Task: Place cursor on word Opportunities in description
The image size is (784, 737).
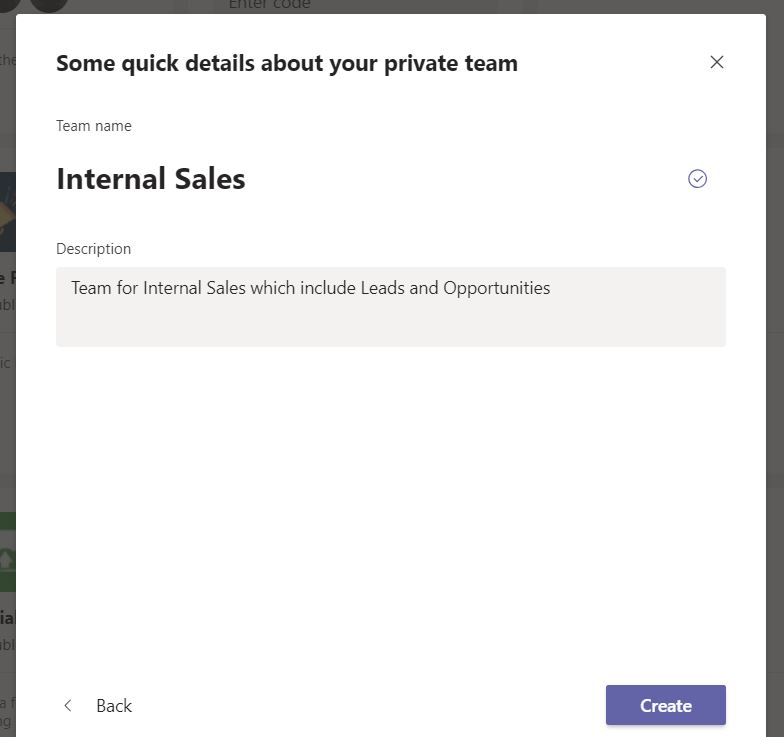Action: [496, 288]
